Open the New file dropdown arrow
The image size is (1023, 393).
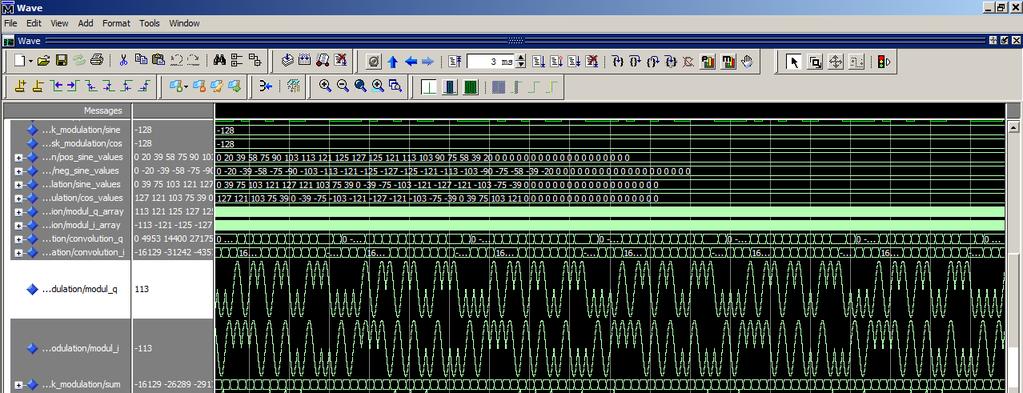(31, 61)
